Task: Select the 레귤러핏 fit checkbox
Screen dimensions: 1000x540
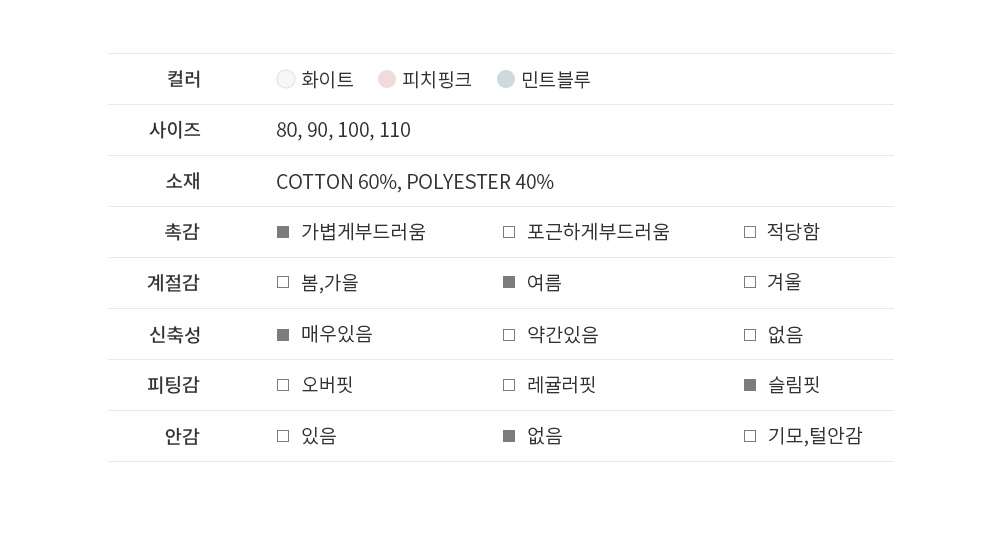Action: click(509, 385)
